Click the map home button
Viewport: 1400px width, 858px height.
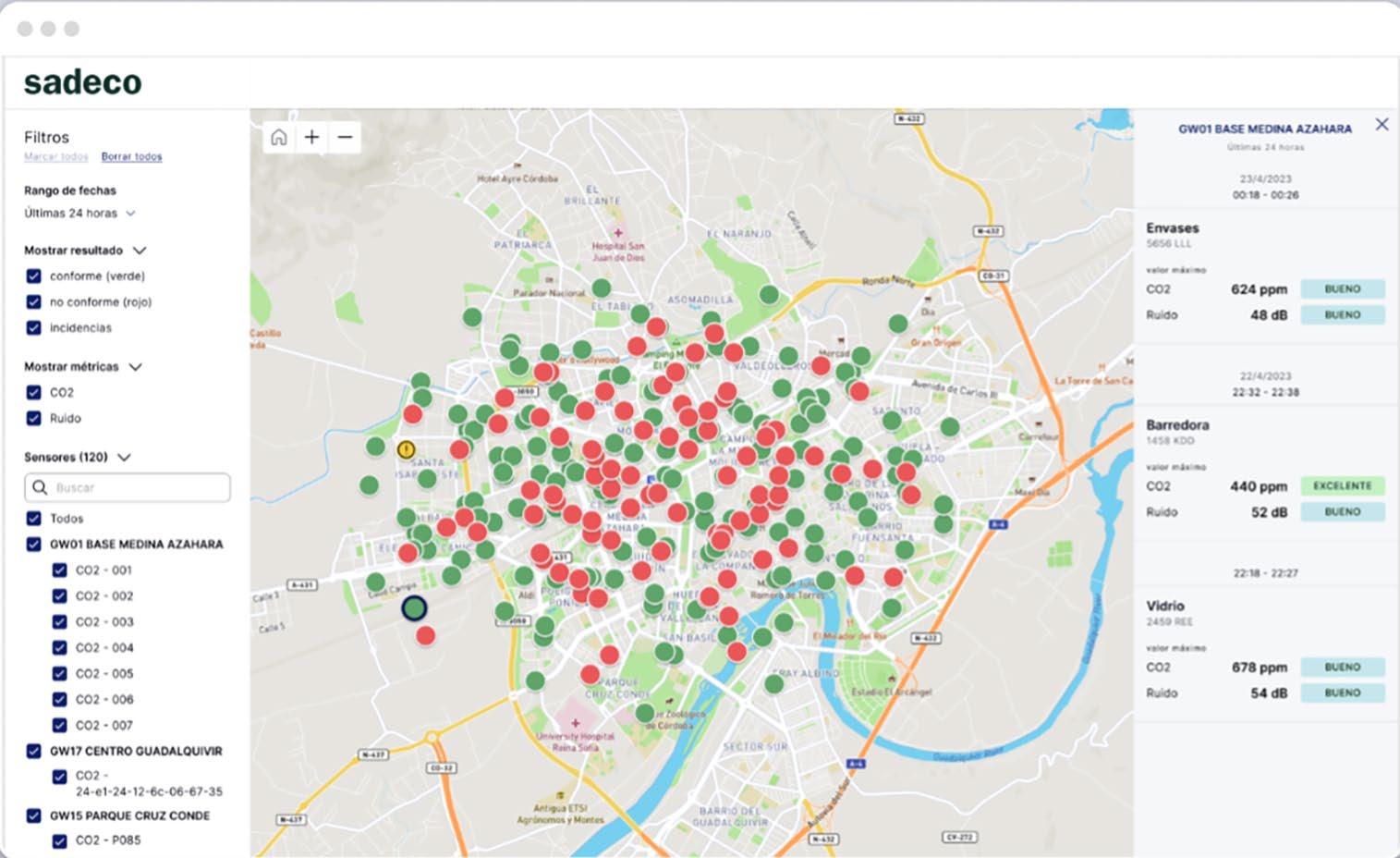(x=278, y=138)
